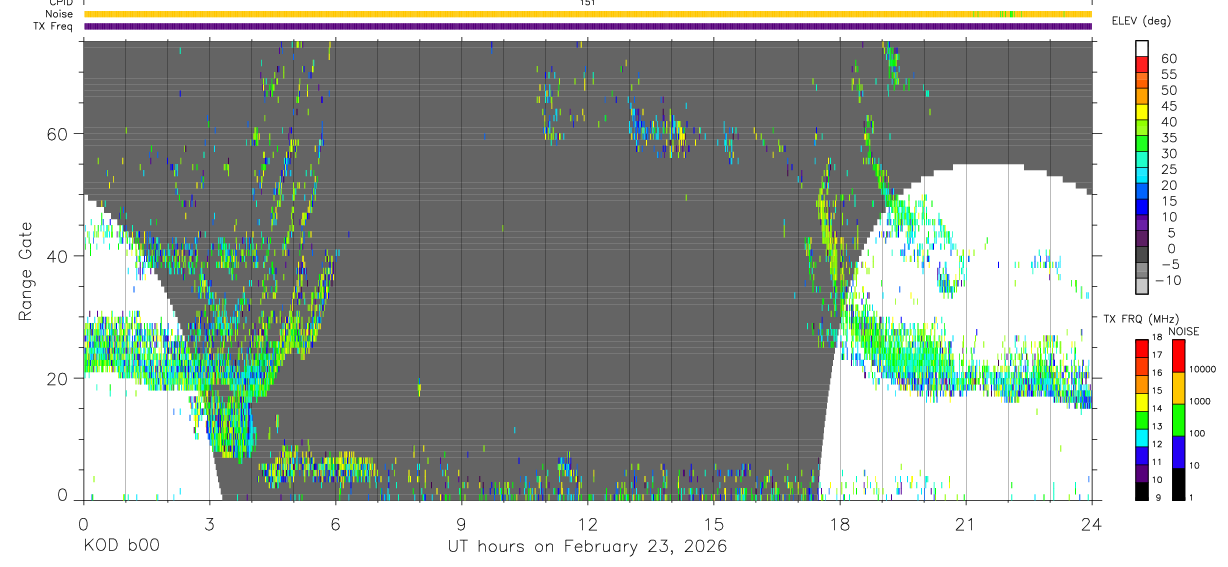The height and width of the screenshot is (567, 1228).
Task: Select the 40 tick on Range Gate axis
Action: pyautogui.click(x=59, y=256)
